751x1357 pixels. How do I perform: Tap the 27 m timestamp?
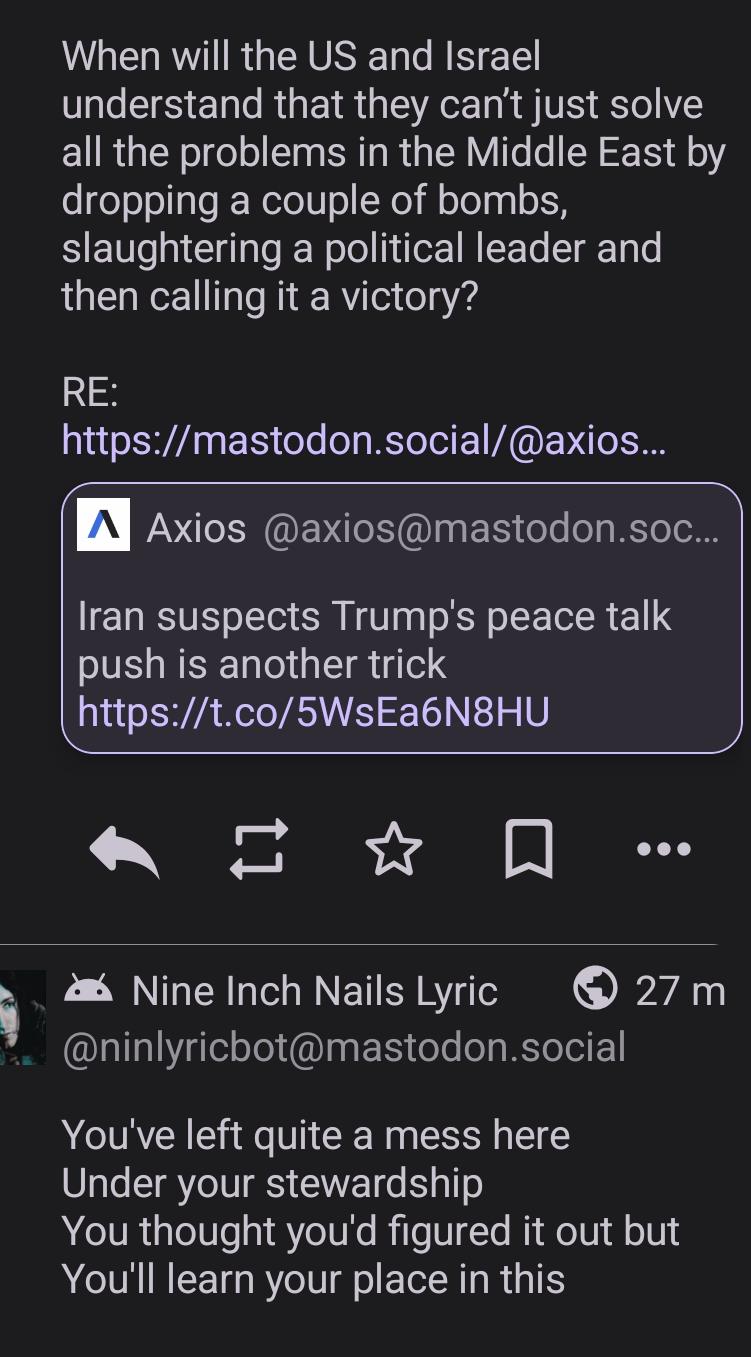(680, 991)
